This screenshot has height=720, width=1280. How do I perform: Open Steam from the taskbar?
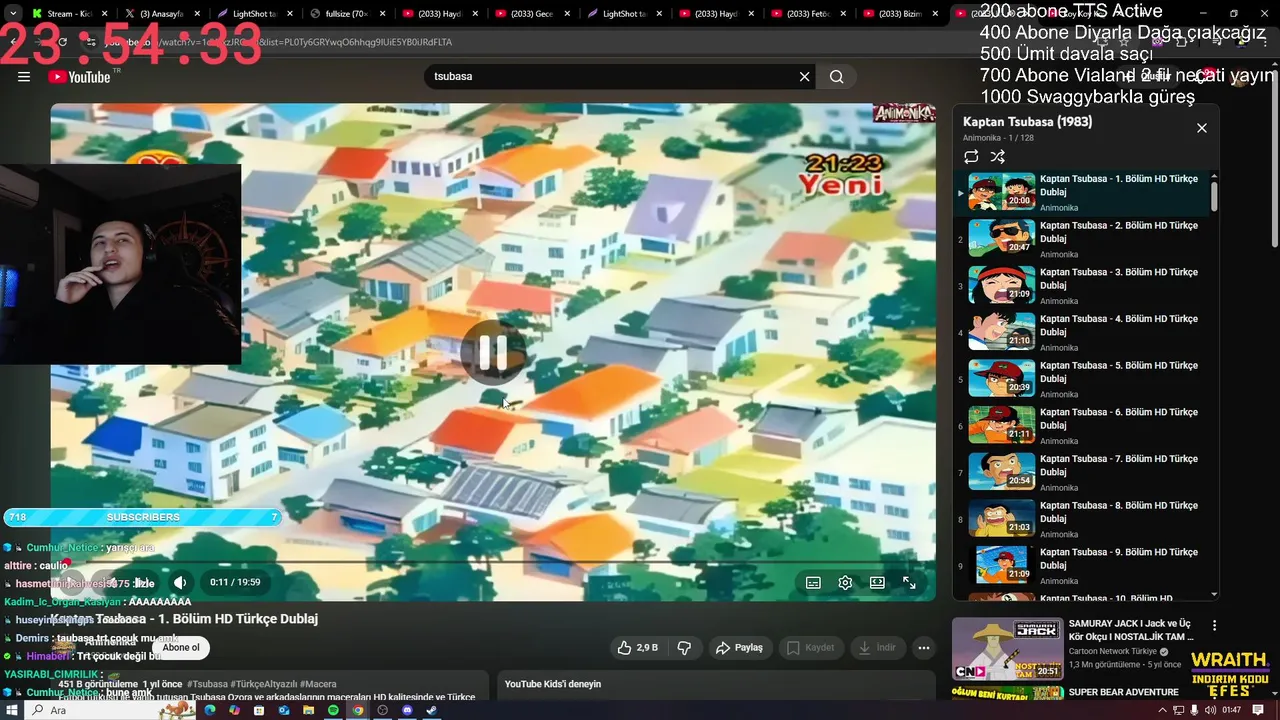point(432,710)
